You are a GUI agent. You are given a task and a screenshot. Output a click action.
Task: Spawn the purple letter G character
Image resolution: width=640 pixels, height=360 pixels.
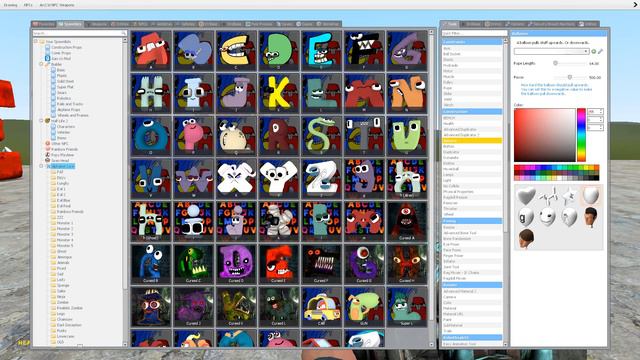[x=407, y=51]
